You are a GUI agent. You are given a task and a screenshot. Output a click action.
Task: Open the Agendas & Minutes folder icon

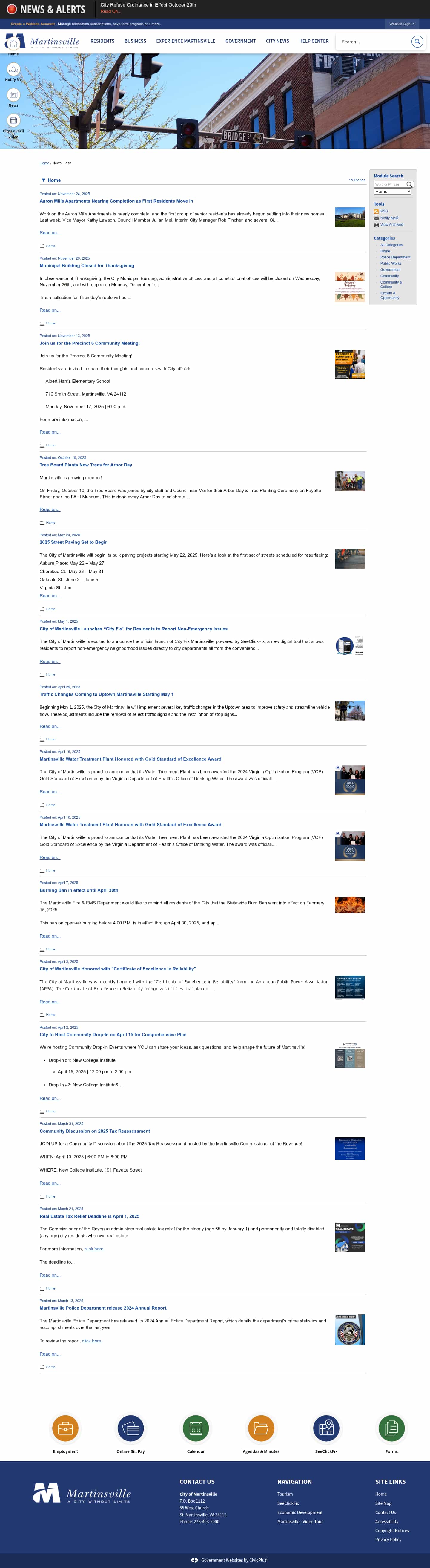261,1428
